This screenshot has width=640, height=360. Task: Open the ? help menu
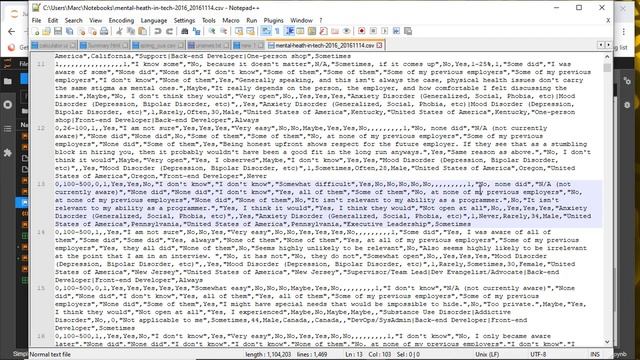321,20
